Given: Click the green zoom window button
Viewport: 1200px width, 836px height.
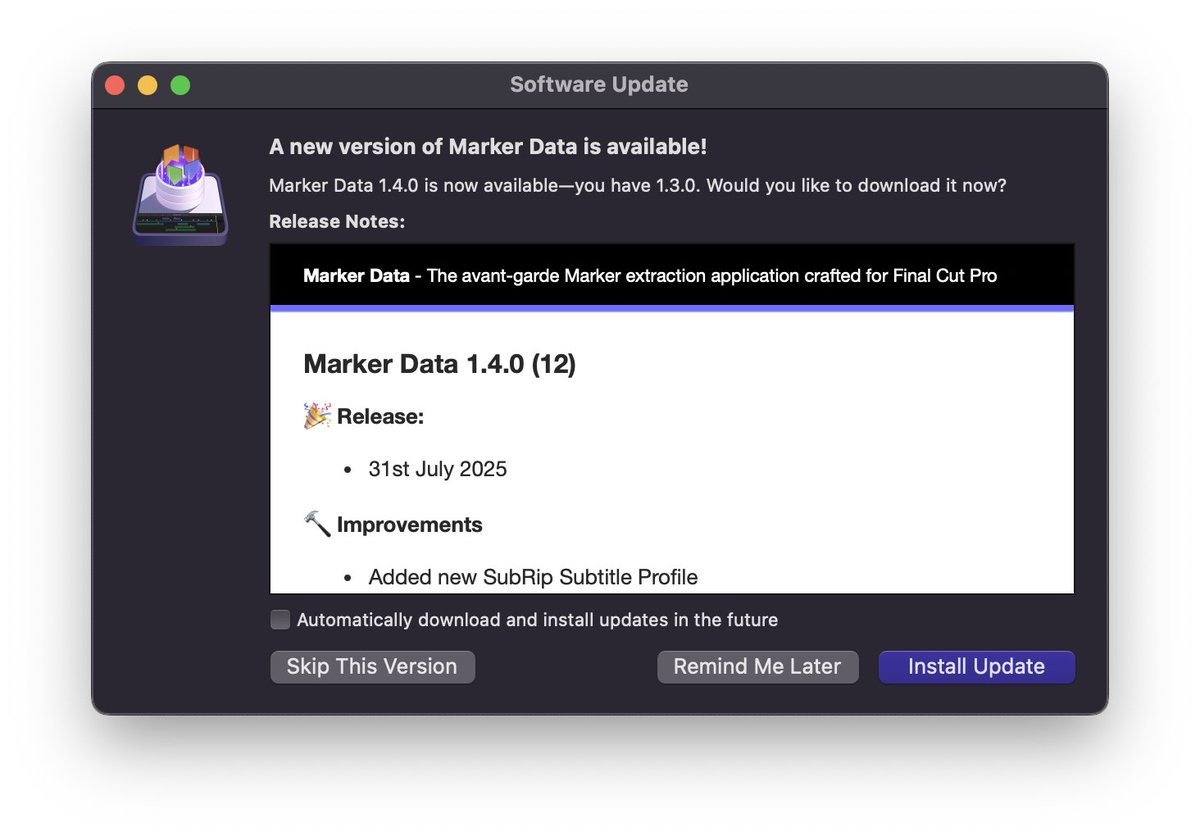Looking at the screenshot, I should (x=180, y=85).
